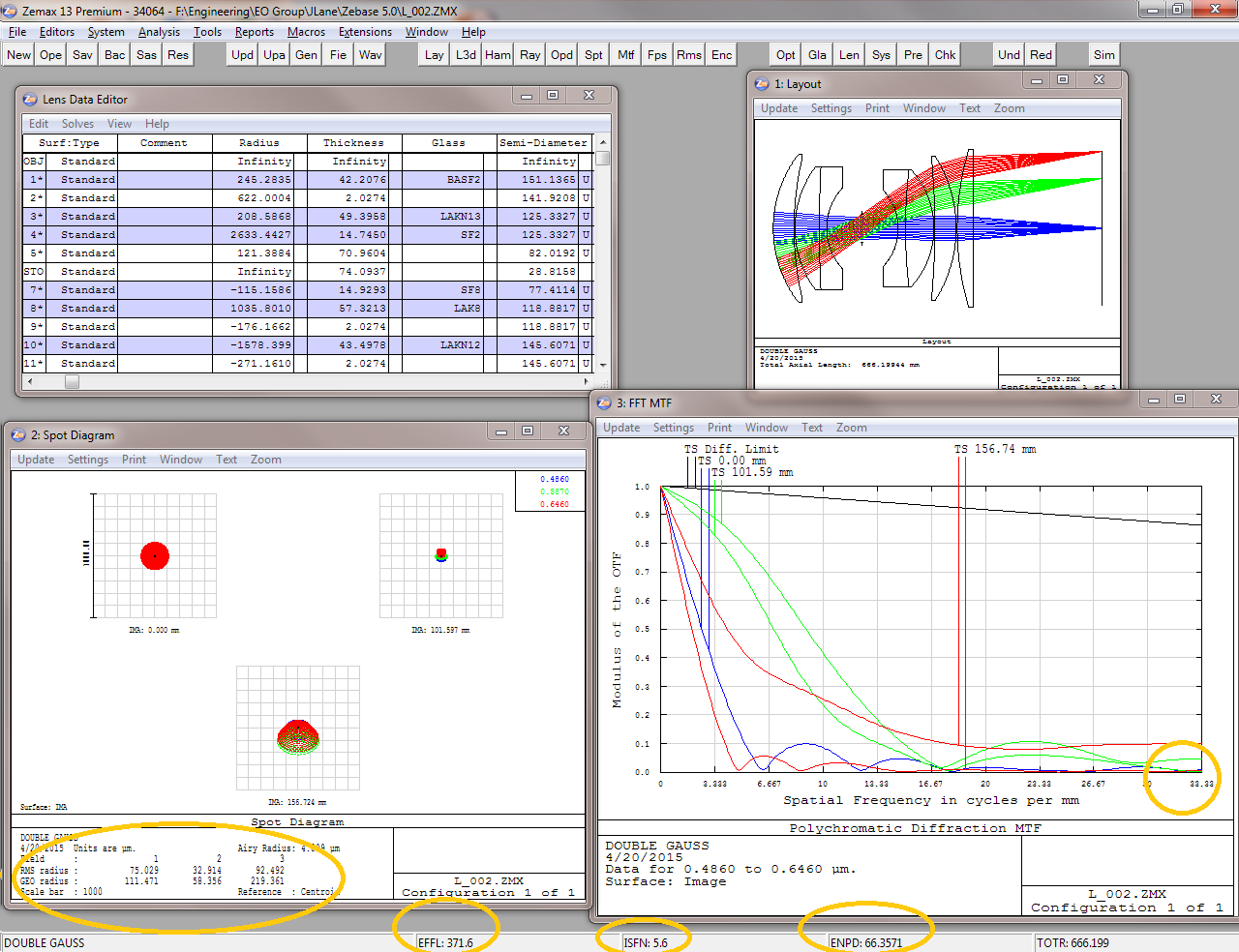Click the Upd update toolbar button
The image size is (1239, 952).
tap(242, 55)
